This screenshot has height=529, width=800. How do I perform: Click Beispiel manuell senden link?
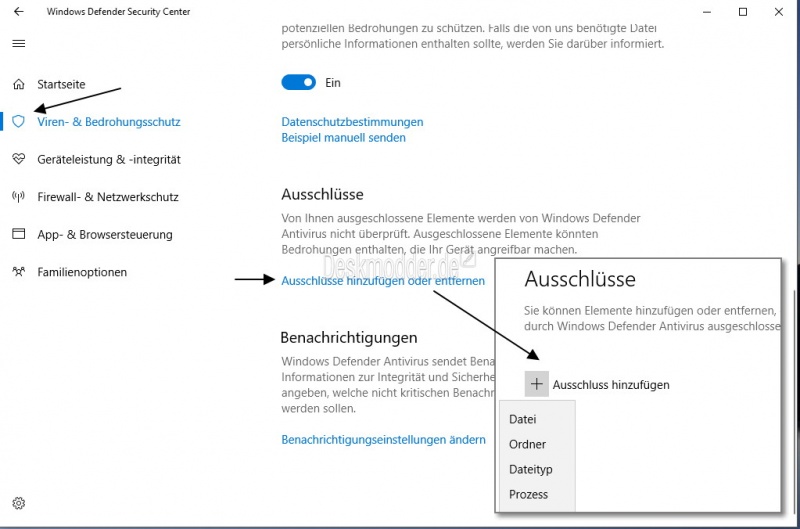pos(343,138)
